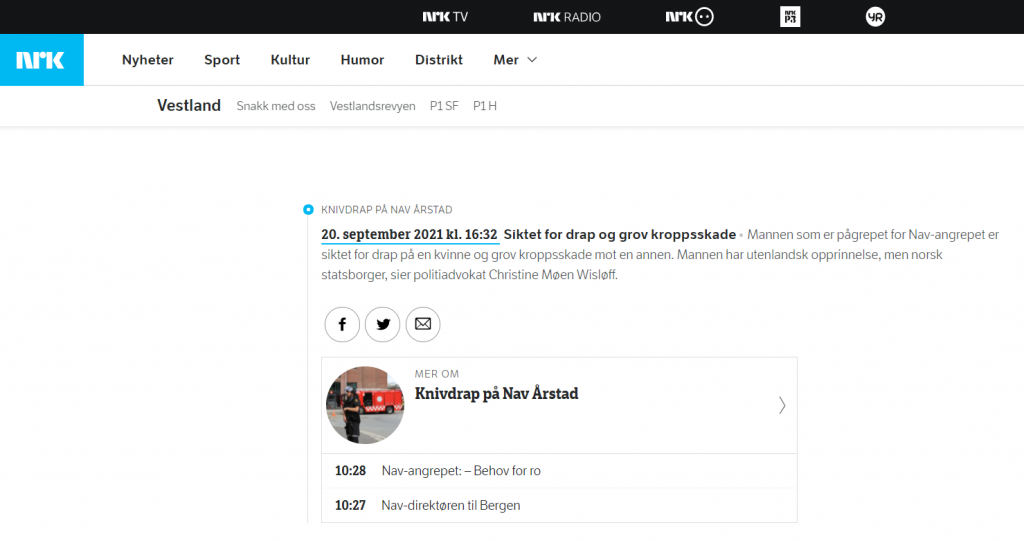Viewport: 1024px width, 541px height.
Task: Share article on Twitter
Action: 382,324
